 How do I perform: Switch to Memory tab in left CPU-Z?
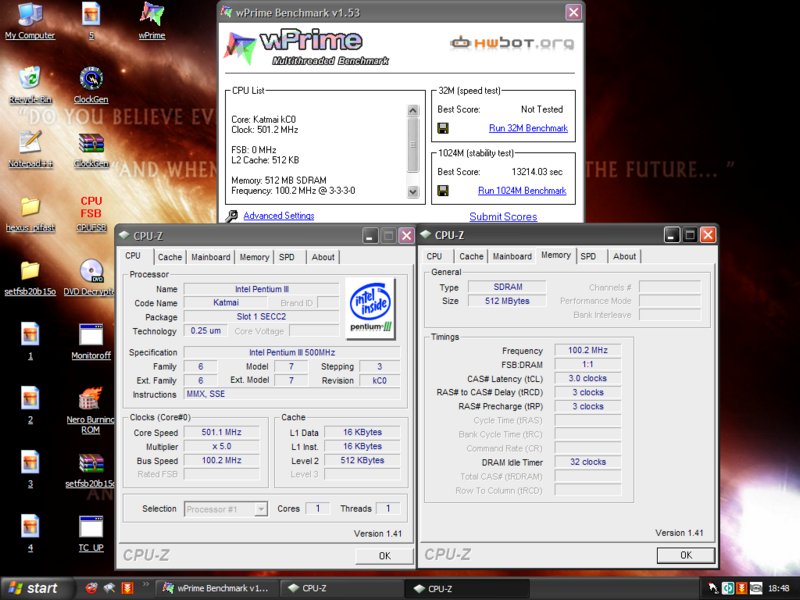(x=254, y=257)
